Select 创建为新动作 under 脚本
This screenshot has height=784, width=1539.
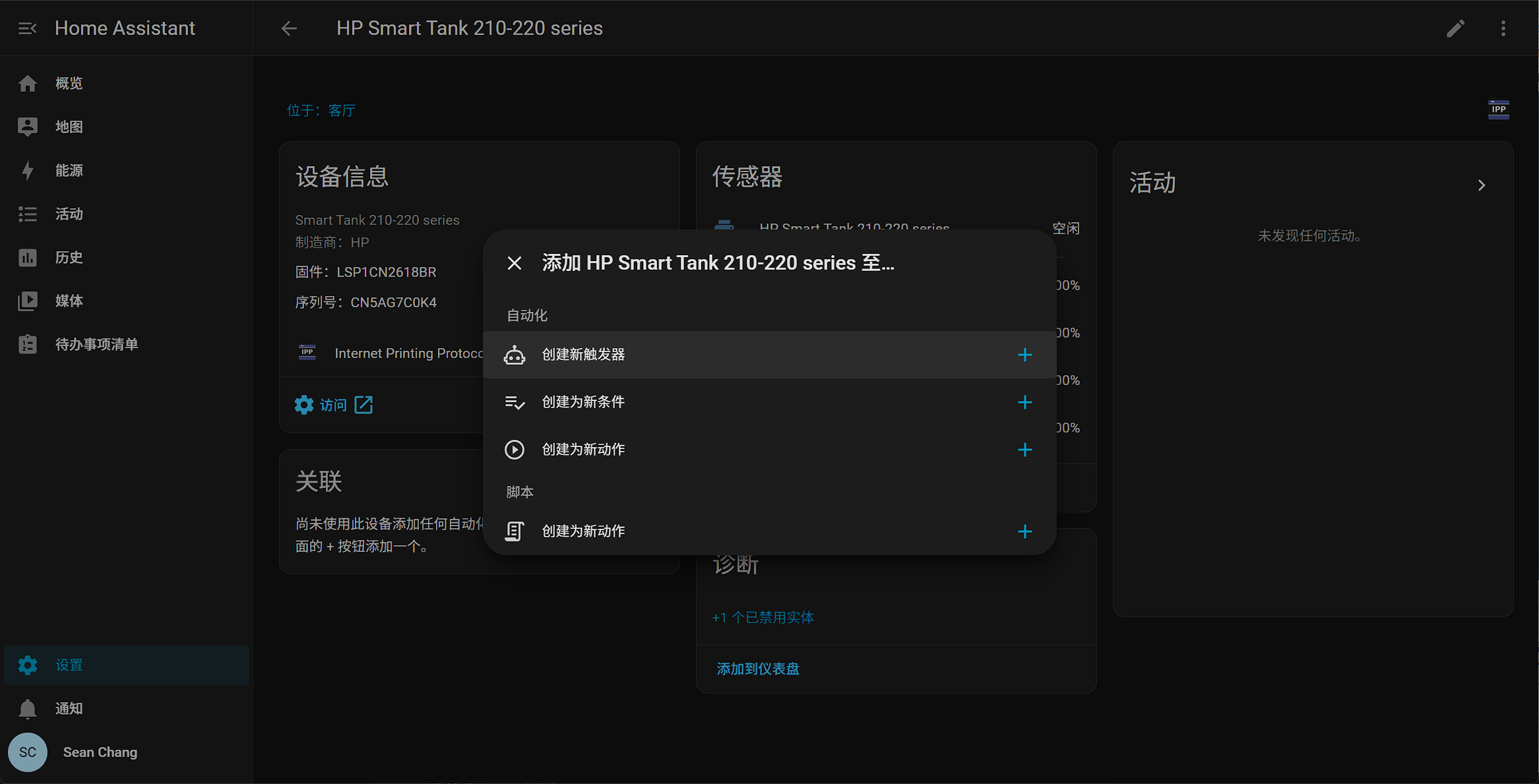tap(770, 531)
